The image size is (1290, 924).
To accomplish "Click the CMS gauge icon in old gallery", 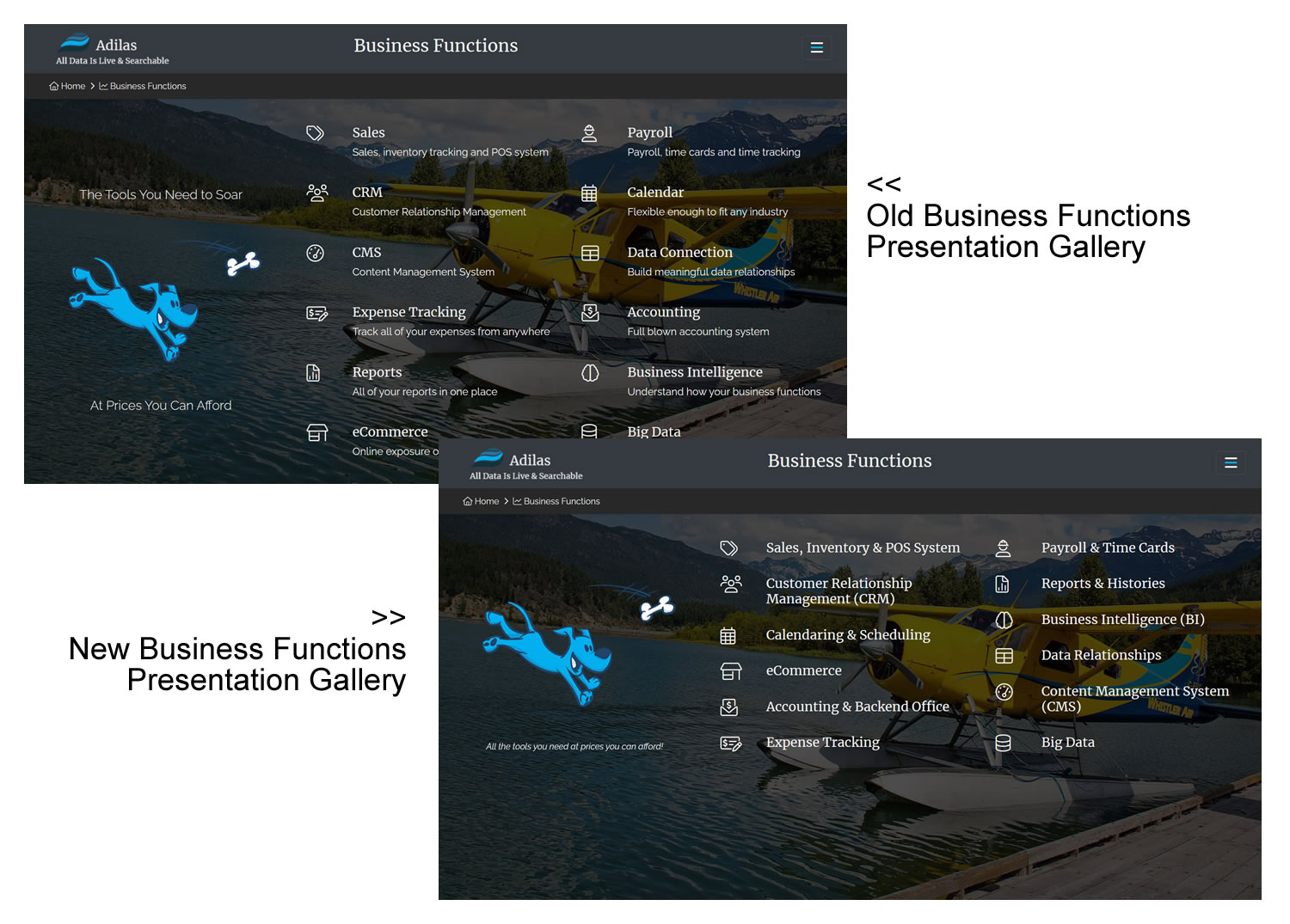I will click(316, 253).
